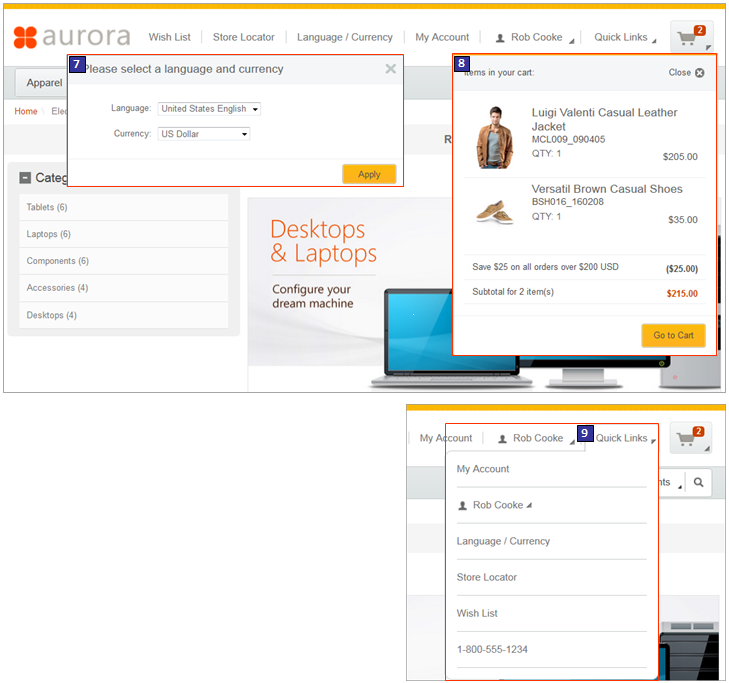Open Wish List in top header

tap(169, 37)
